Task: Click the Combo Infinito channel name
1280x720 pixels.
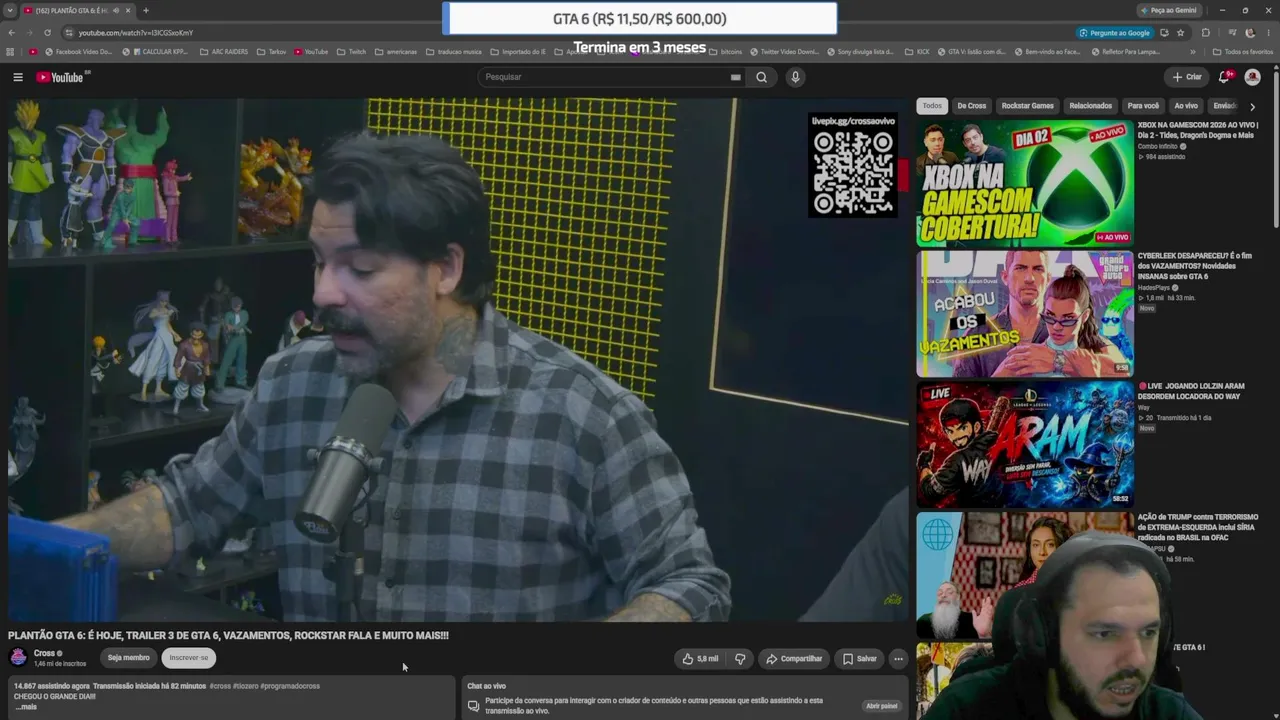Action: click(1158, 147)
